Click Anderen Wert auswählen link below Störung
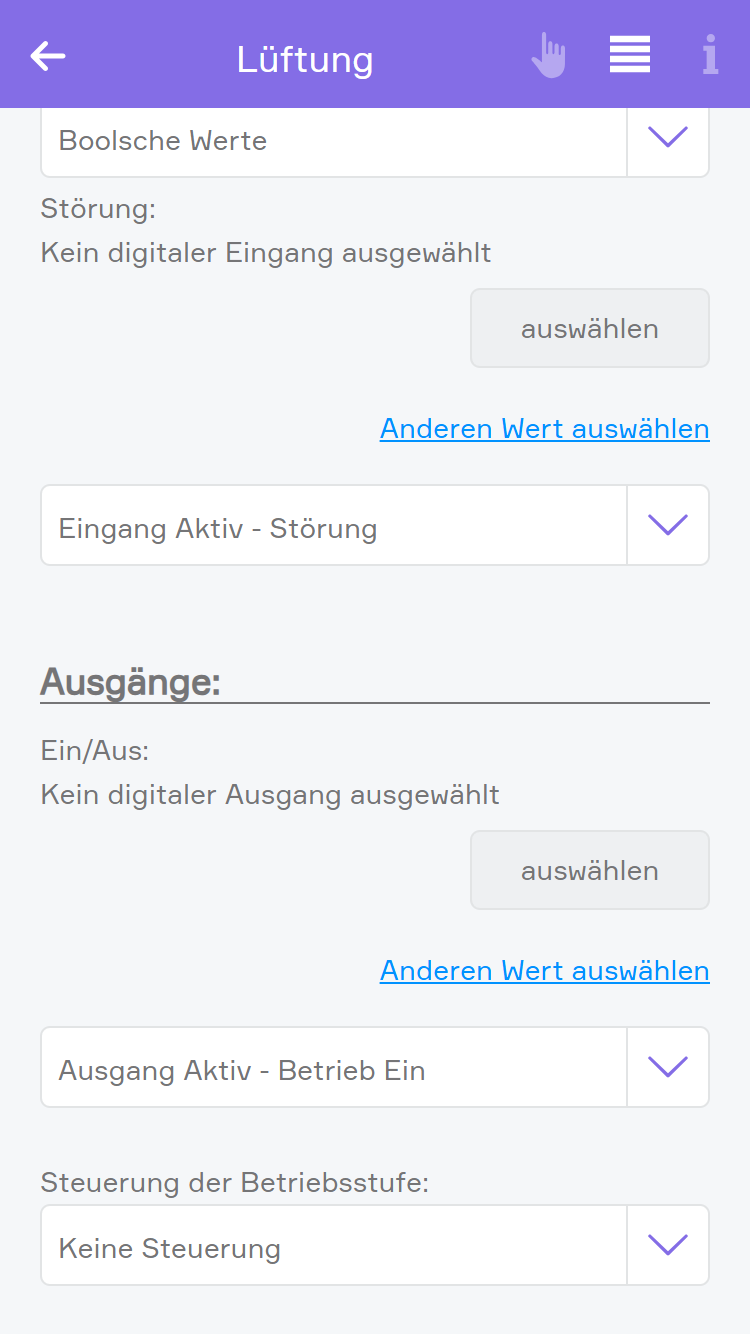 (x=544, y=429)
